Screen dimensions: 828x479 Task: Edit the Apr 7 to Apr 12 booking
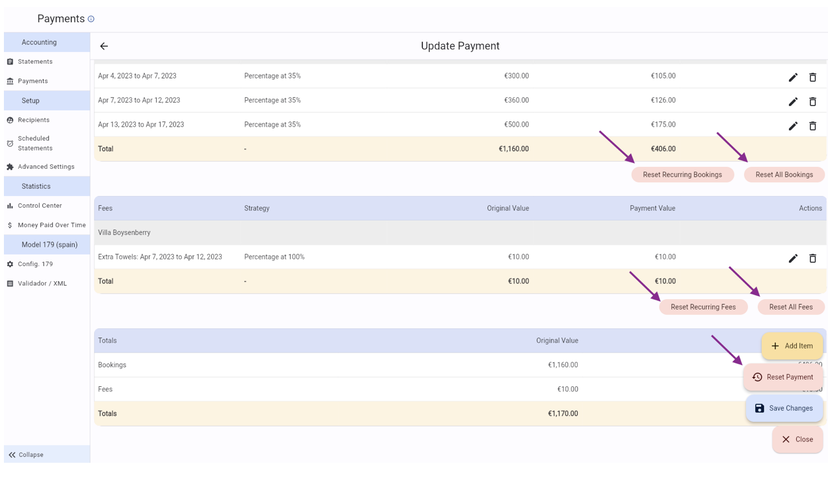tap(793, 101)
